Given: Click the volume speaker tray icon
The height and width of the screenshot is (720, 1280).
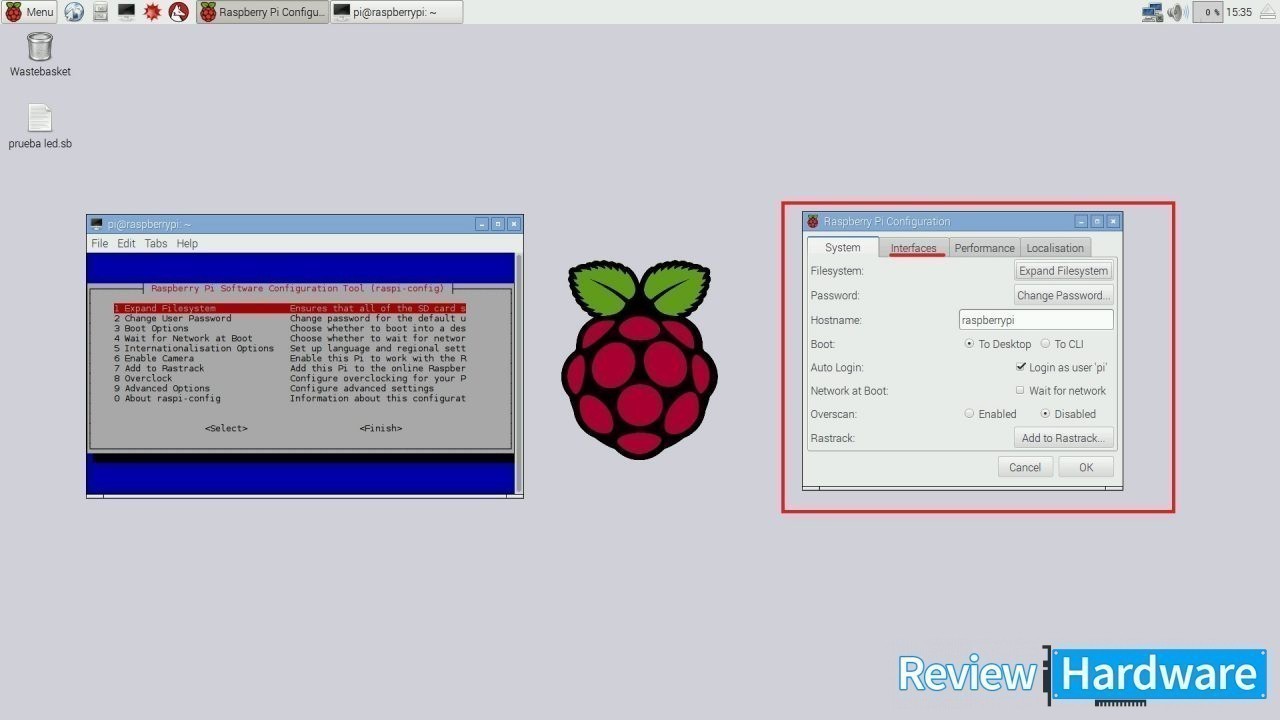Looking at the screenshot, I should pos(1177,12).
